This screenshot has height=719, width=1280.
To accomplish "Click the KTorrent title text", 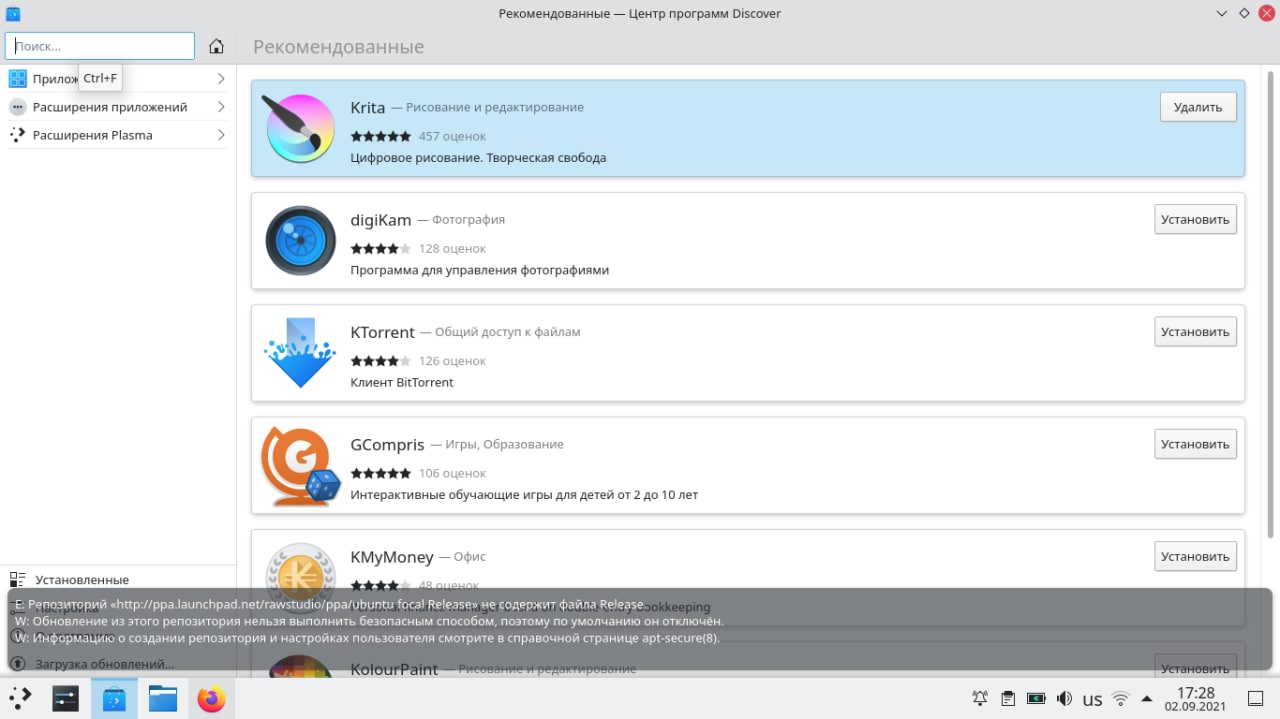I will 382,332.
